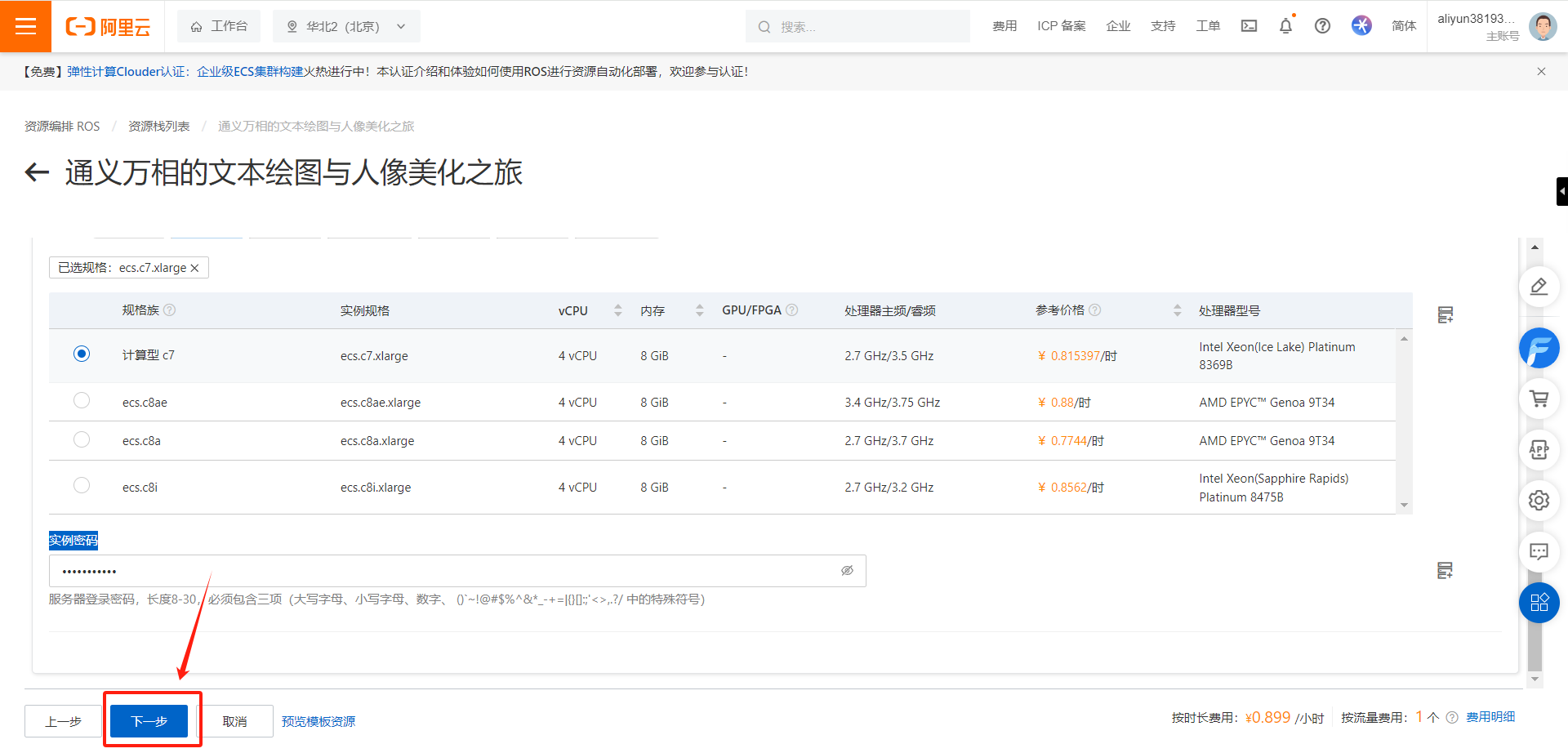
Task: Select the ecs.c8ae radio button
Action: coord(82,400)
